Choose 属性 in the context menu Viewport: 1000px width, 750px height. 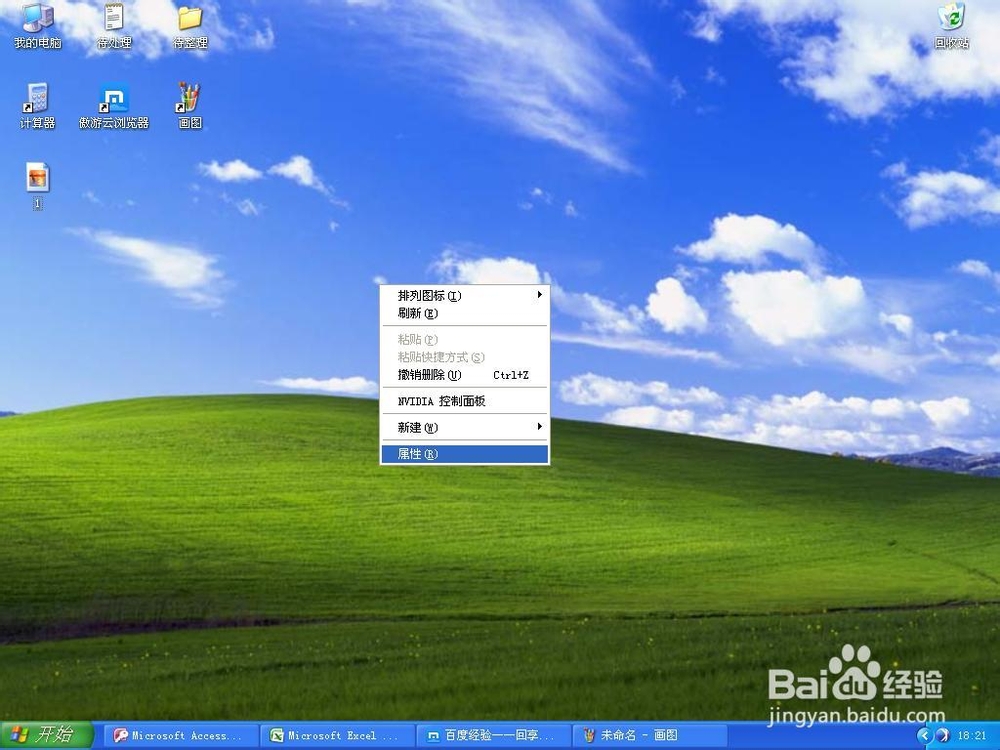[464, 454]
